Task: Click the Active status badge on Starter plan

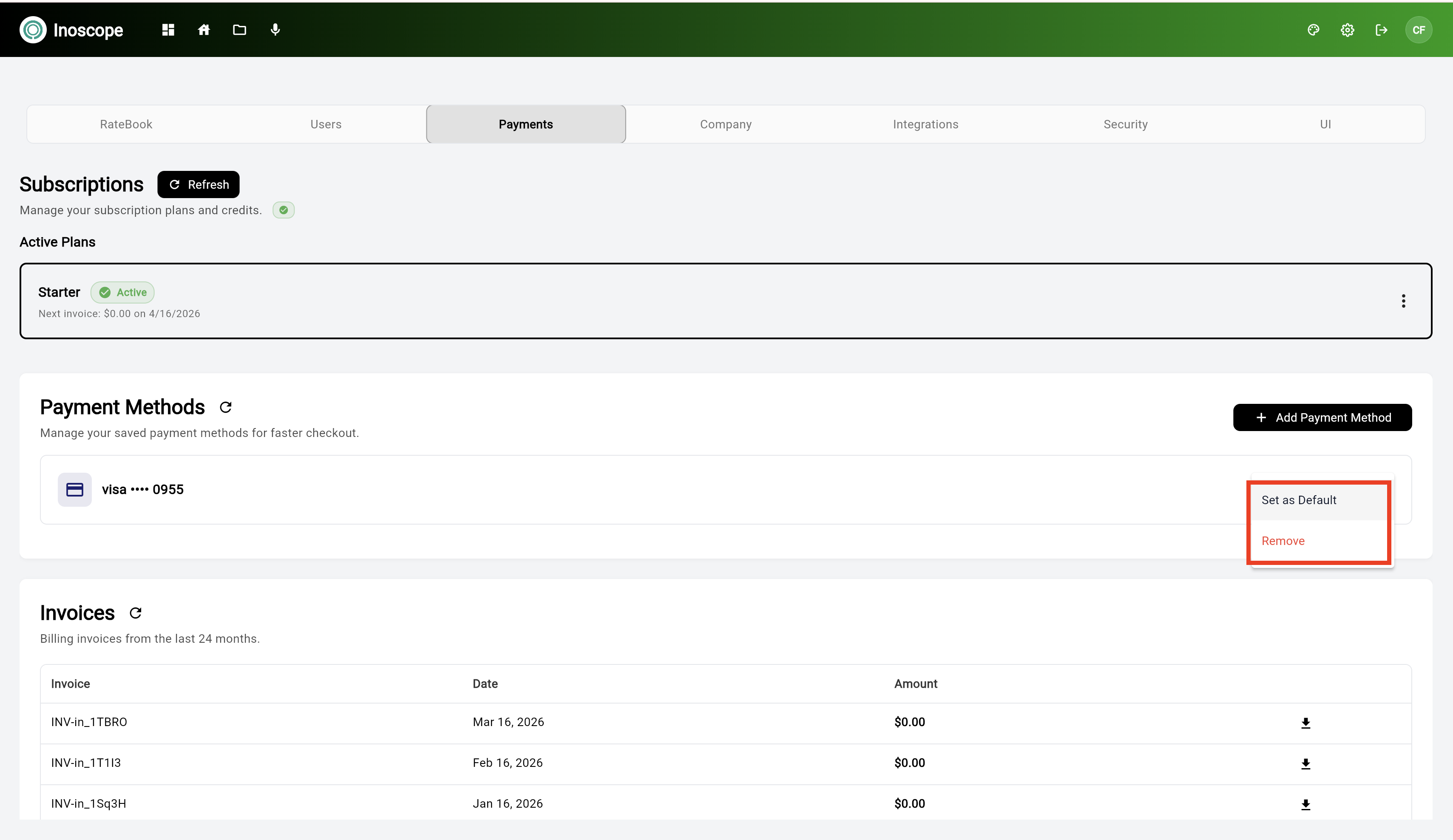Action: (122, 292)
